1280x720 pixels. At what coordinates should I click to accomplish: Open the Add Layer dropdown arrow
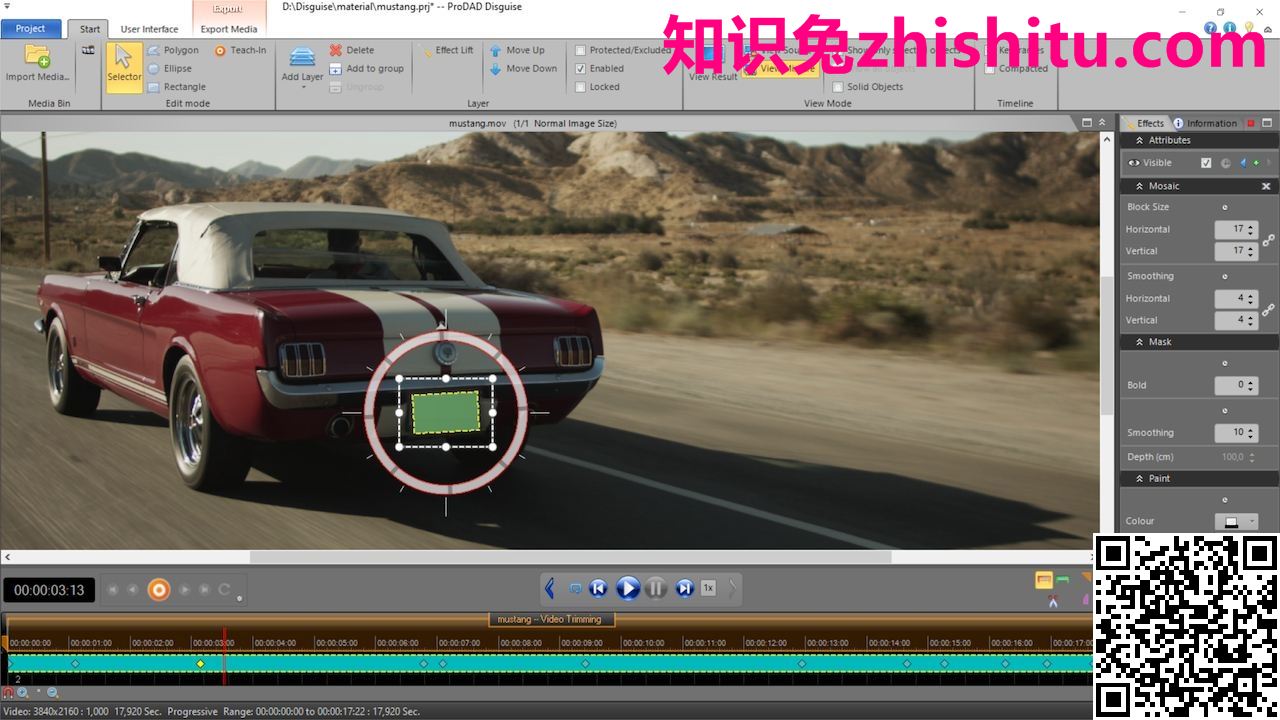click(x=302, y=88)
